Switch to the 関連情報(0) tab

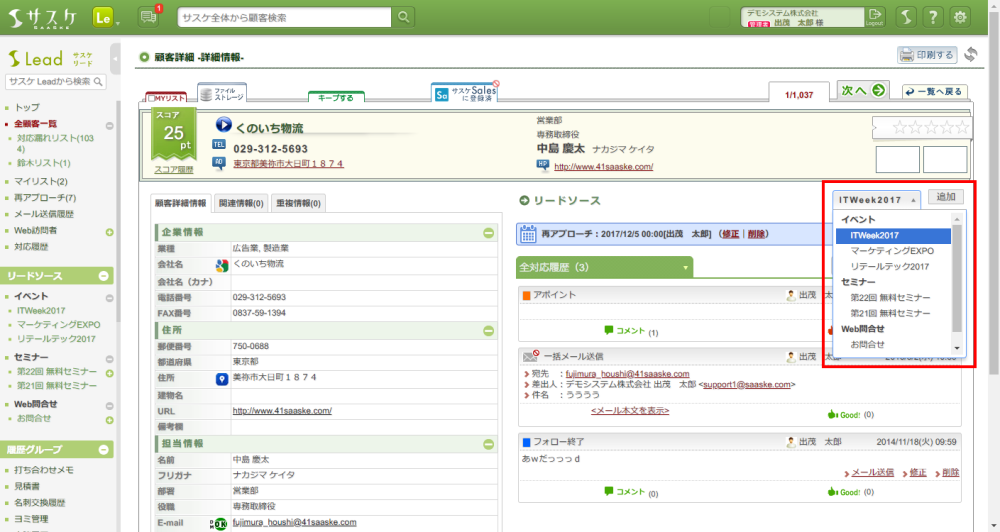(x=240, y=203)
